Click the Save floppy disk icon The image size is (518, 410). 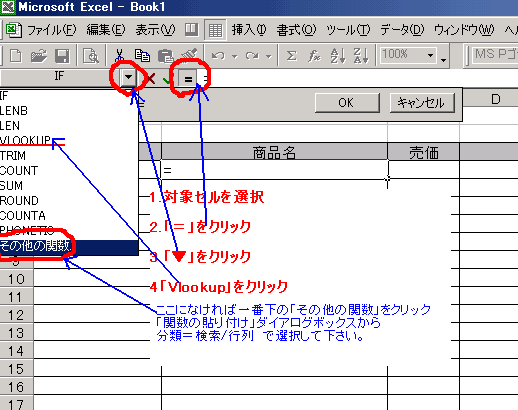[62, 56]
